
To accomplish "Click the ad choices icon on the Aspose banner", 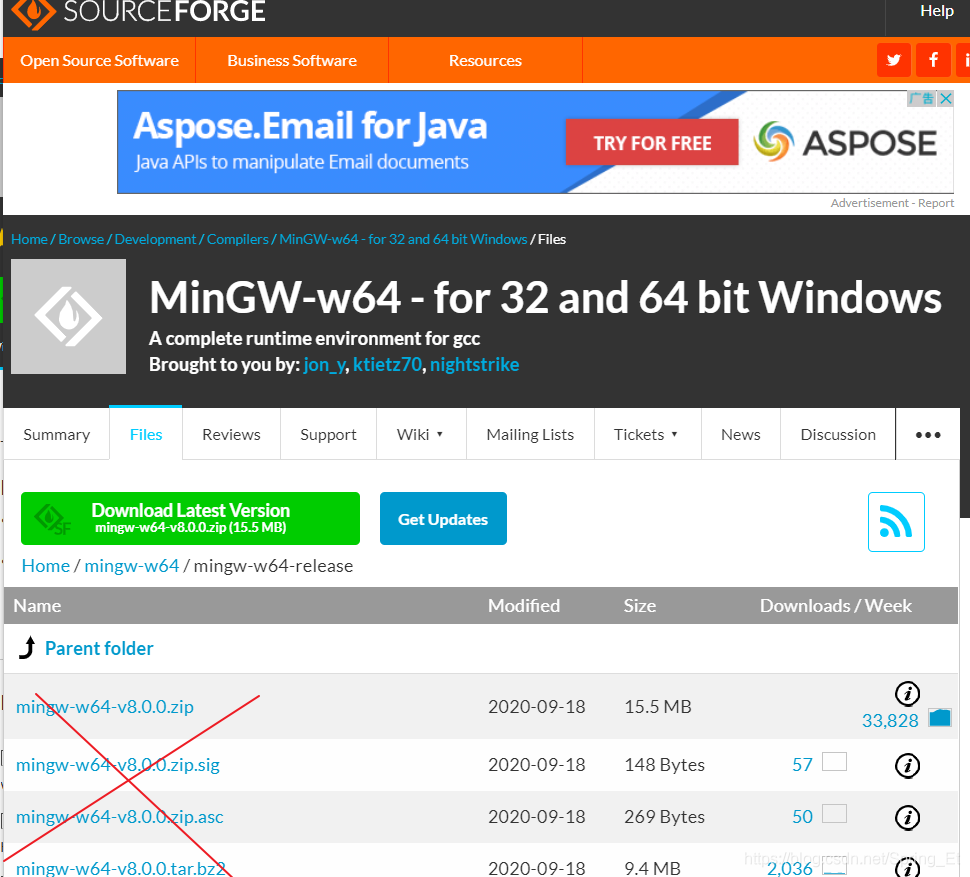I will 922,98.
